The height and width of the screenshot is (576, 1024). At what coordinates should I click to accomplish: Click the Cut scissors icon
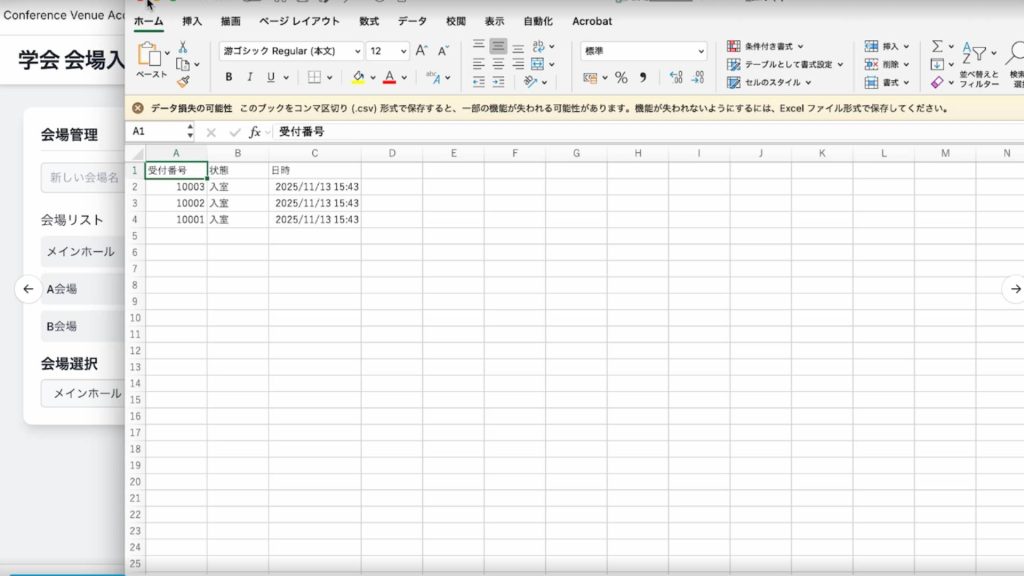coord(183,47)
